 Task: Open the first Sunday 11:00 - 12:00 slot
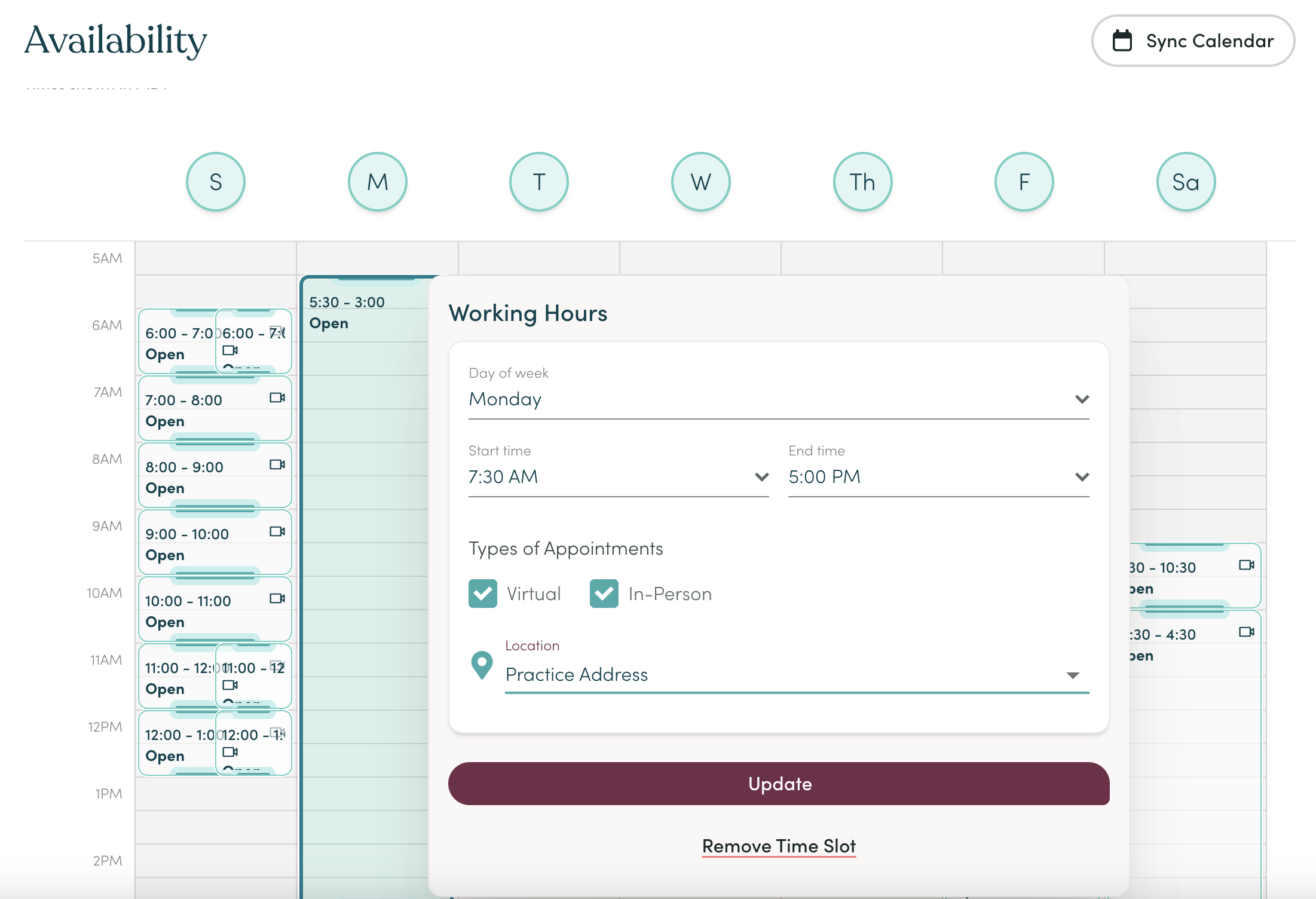[177, 677]
